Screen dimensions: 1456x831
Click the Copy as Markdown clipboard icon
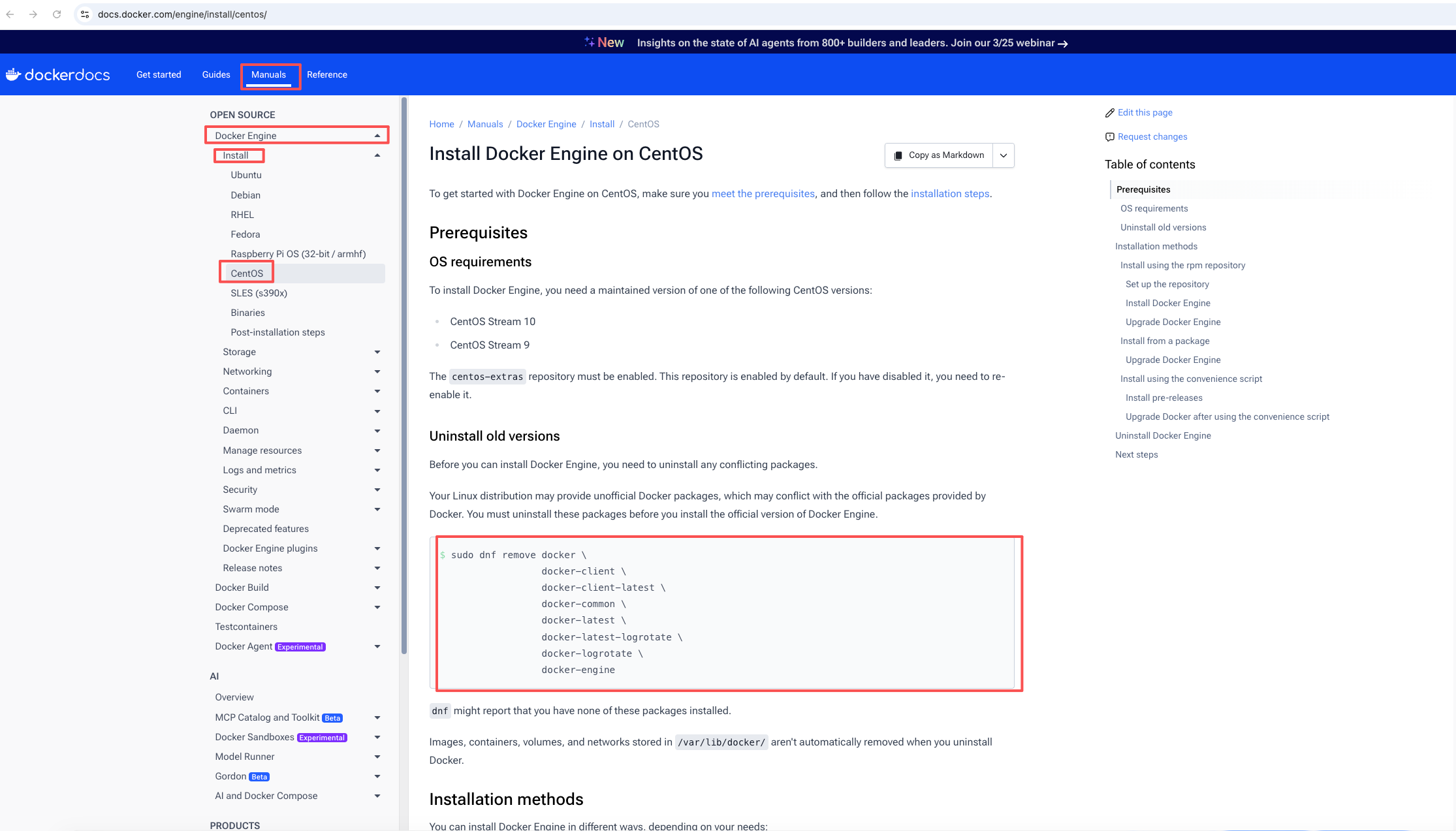[x=898, y=155]
